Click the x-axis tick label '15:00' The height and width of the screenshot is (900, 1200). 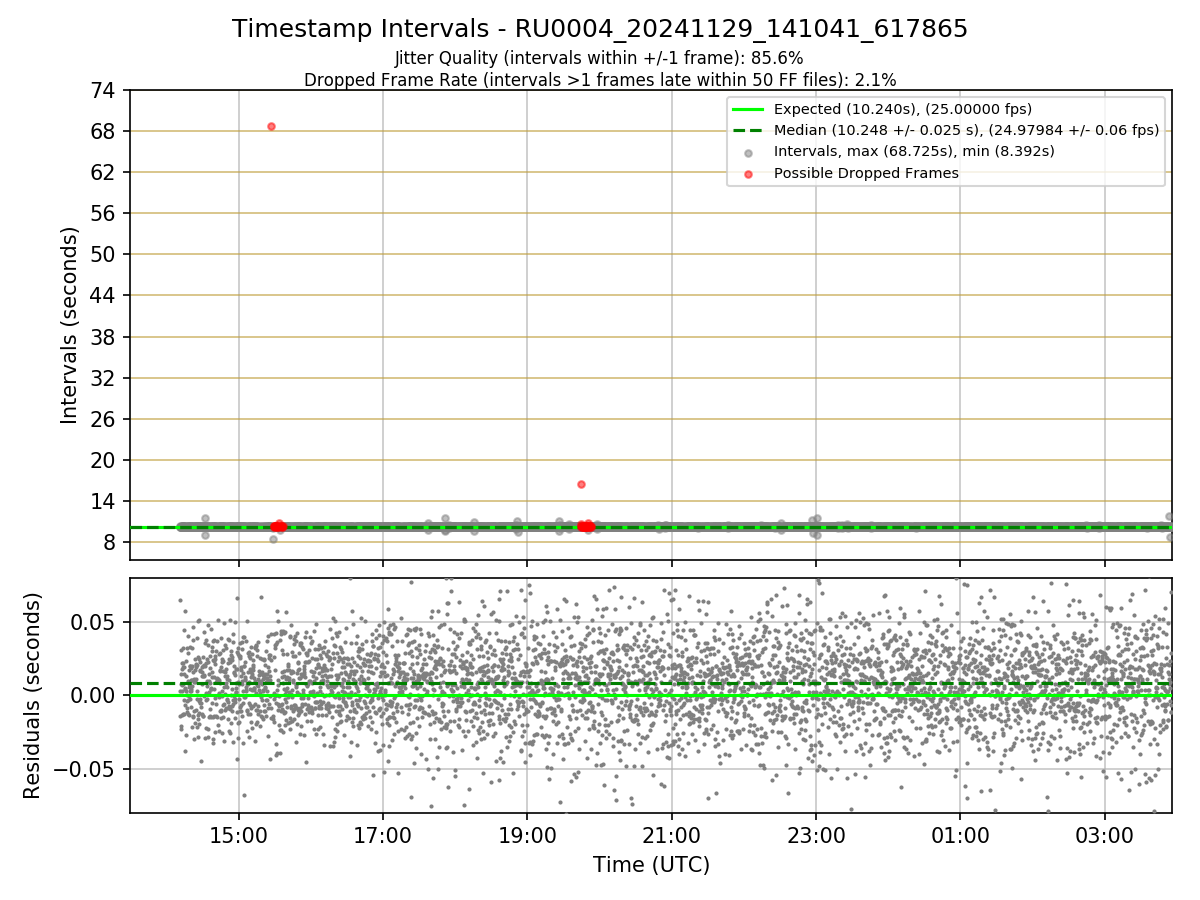point(239,834)
